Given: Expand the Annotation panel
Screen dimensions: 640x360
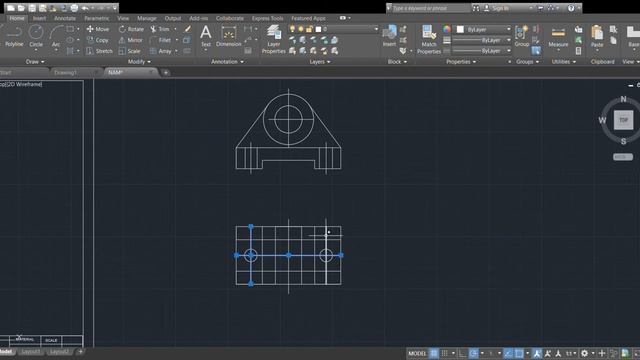Looking at the screenshot, I should point(227,62).
